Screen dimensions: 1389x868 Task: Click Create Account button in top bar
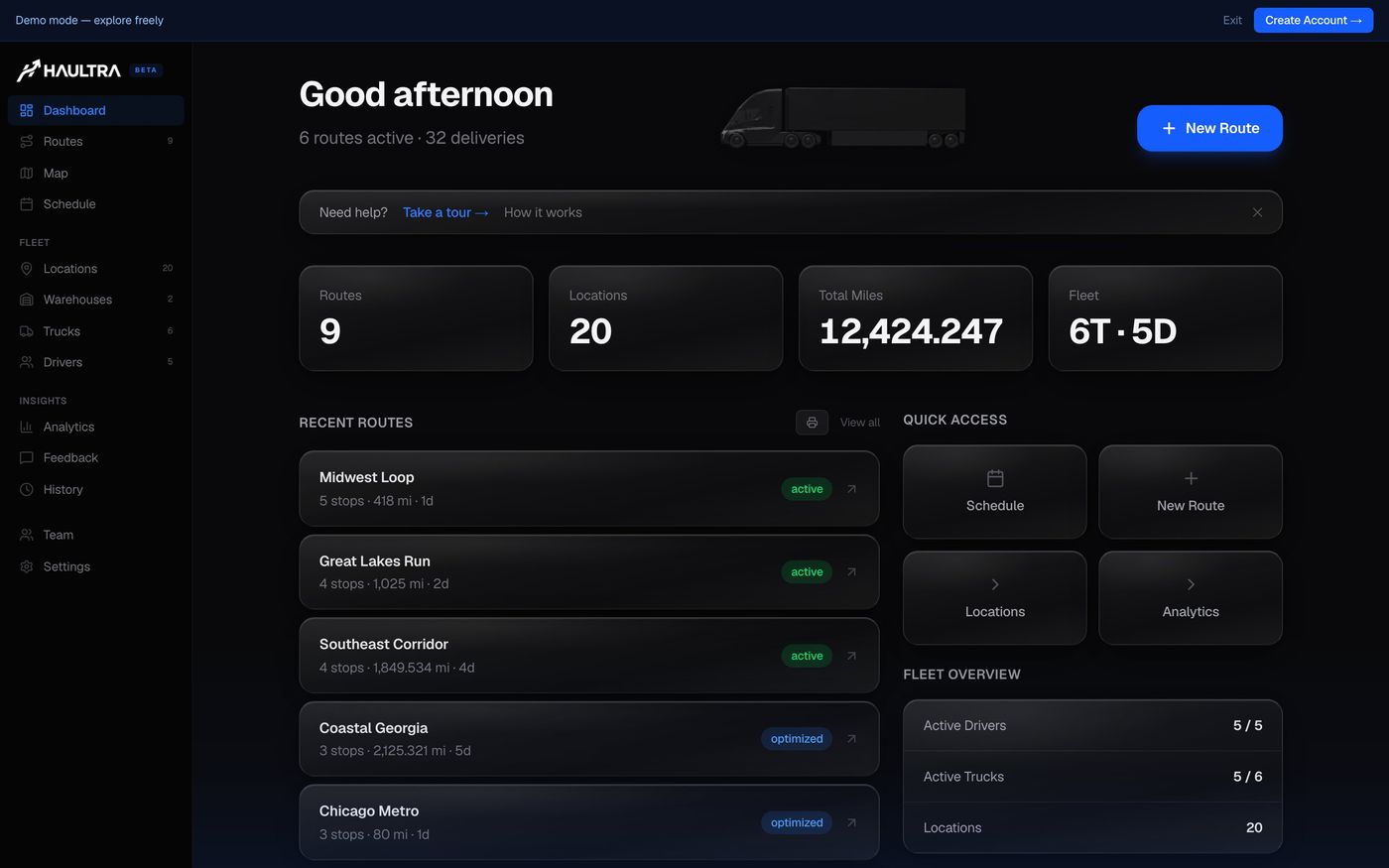click(1314, 20)
